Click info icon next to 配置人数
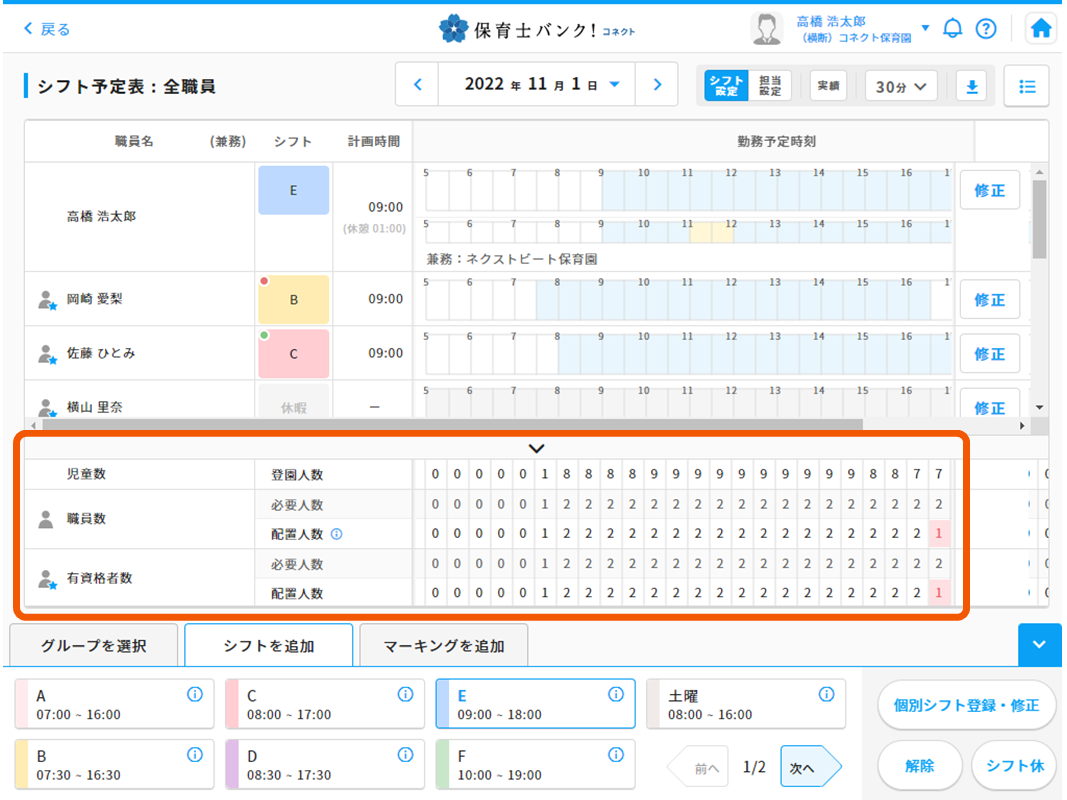Viewport: 1067px width, 800px height. point(336,535)
